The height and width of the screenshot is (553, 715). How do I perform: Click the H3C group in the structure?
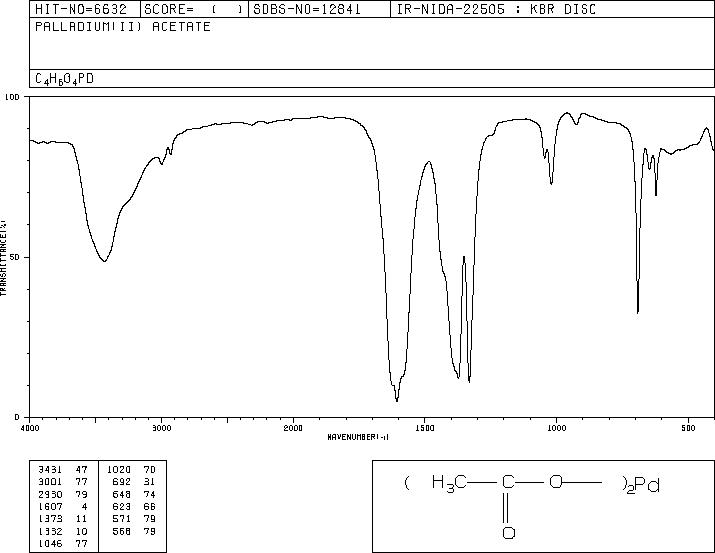[449, 483]
